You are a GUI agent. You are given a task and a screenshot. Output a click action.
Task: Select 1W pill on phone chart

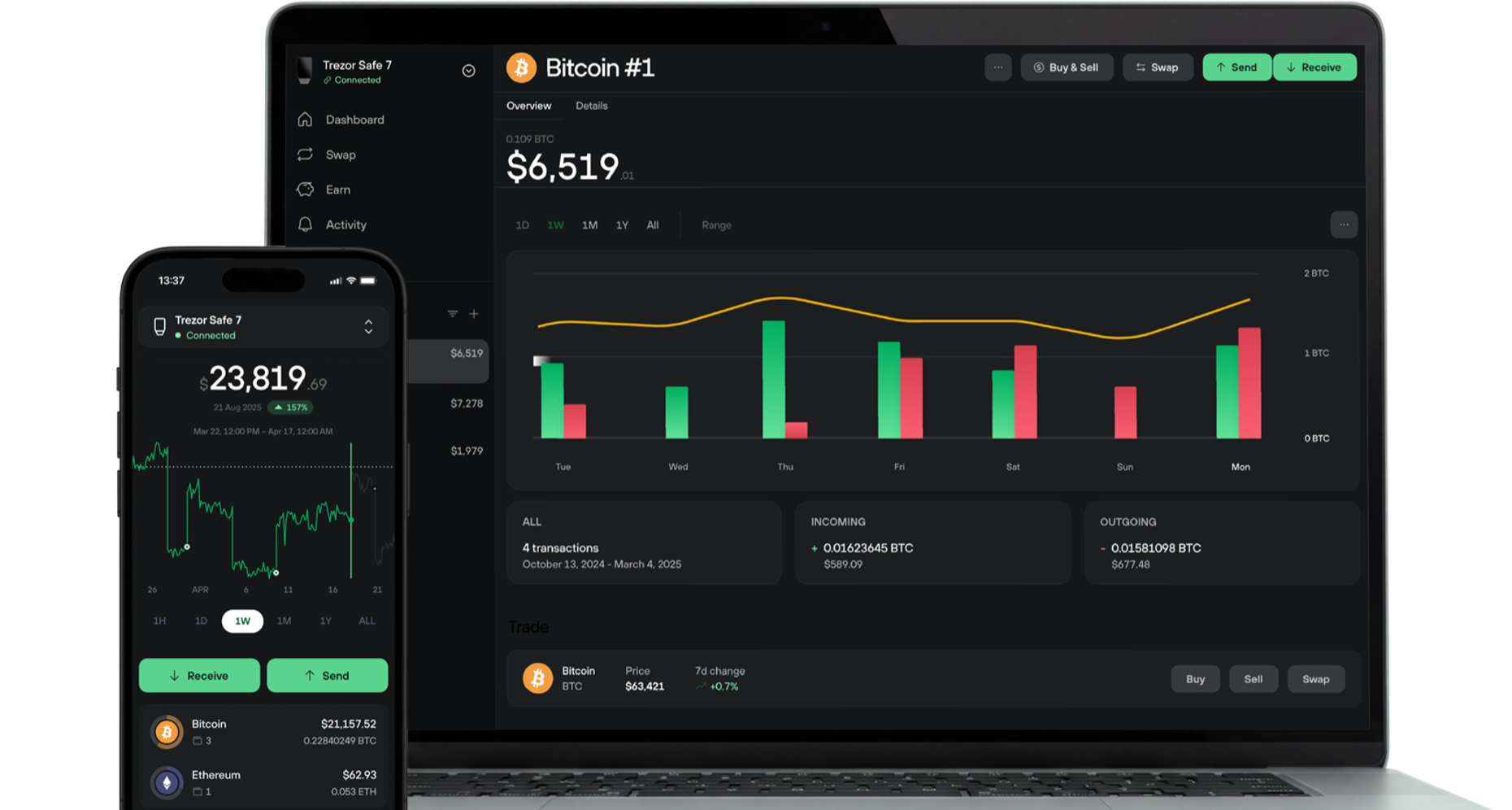point(242,621)
